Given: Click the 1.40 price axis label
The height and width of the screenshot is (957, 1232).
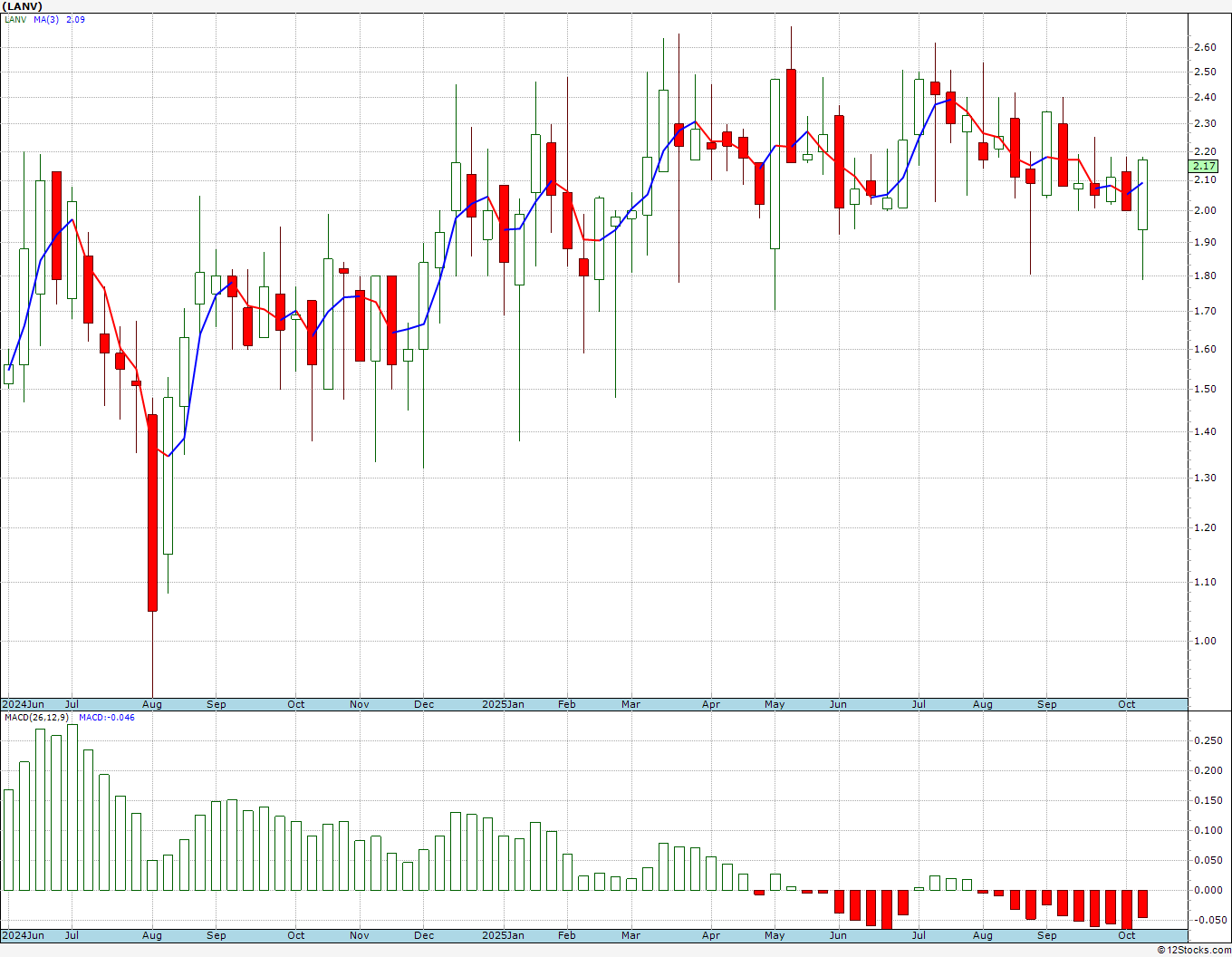Looking at the screenshot, I should click(1205, 431).
